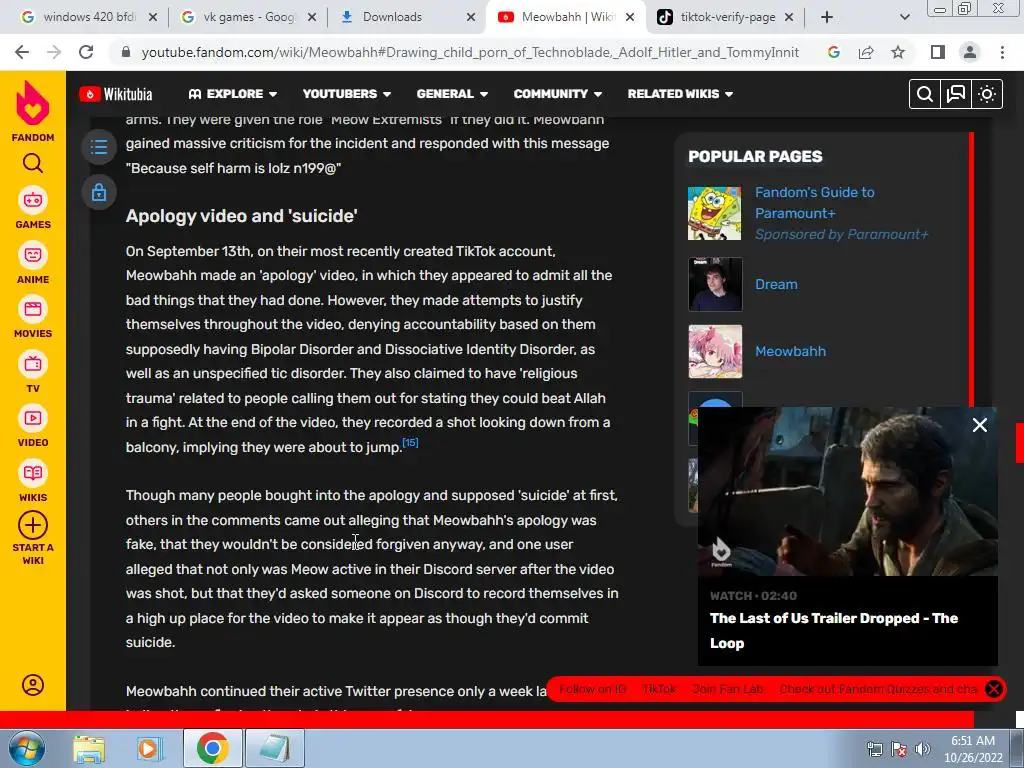Click the Meowbahh anime thumbnail
Image resolution: width=1024 pixels, height=768 pixels.
pos(714,351)
